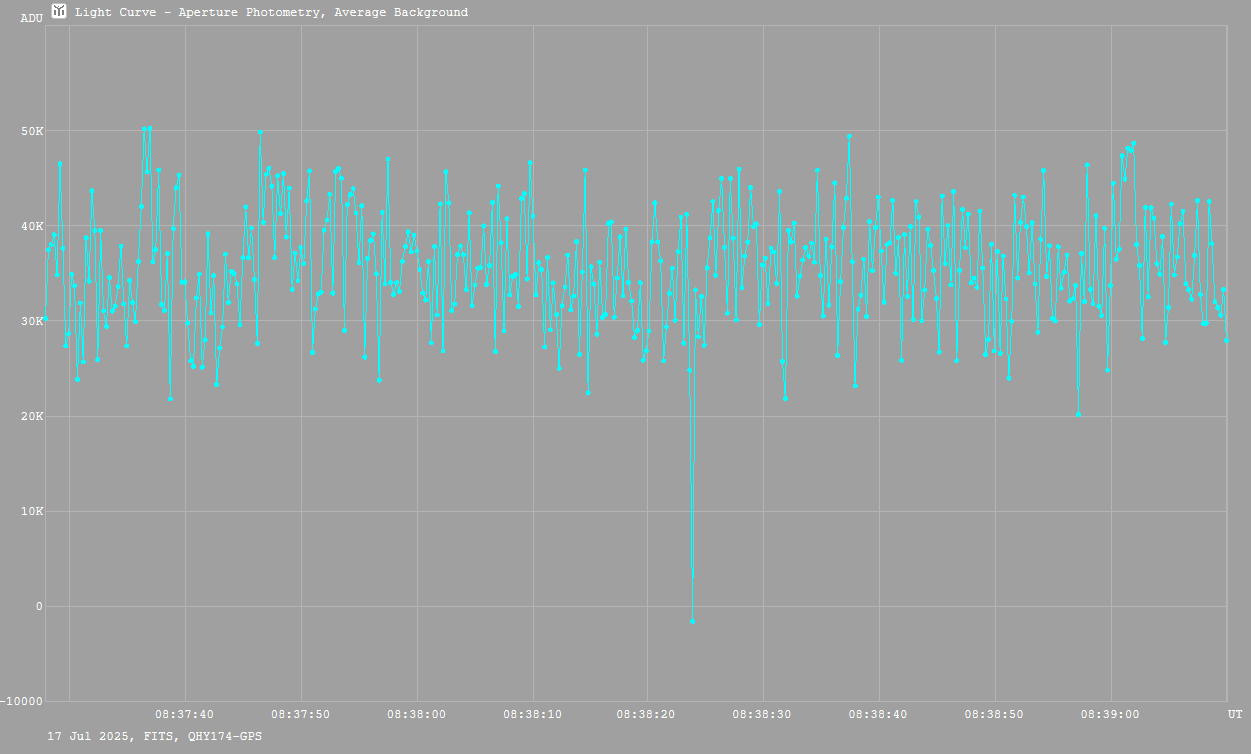This screenshot has width=1251, height=754.
Task: Click the 10K label on the vertical axis
Action: pos(33,511)
